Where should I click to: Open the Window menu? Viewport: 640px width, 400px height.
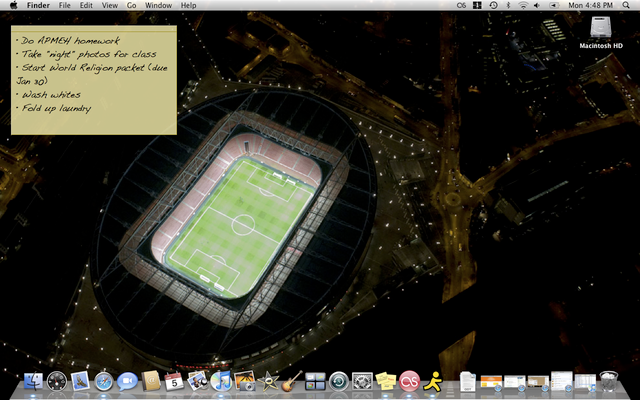click(x=158, y=6)
